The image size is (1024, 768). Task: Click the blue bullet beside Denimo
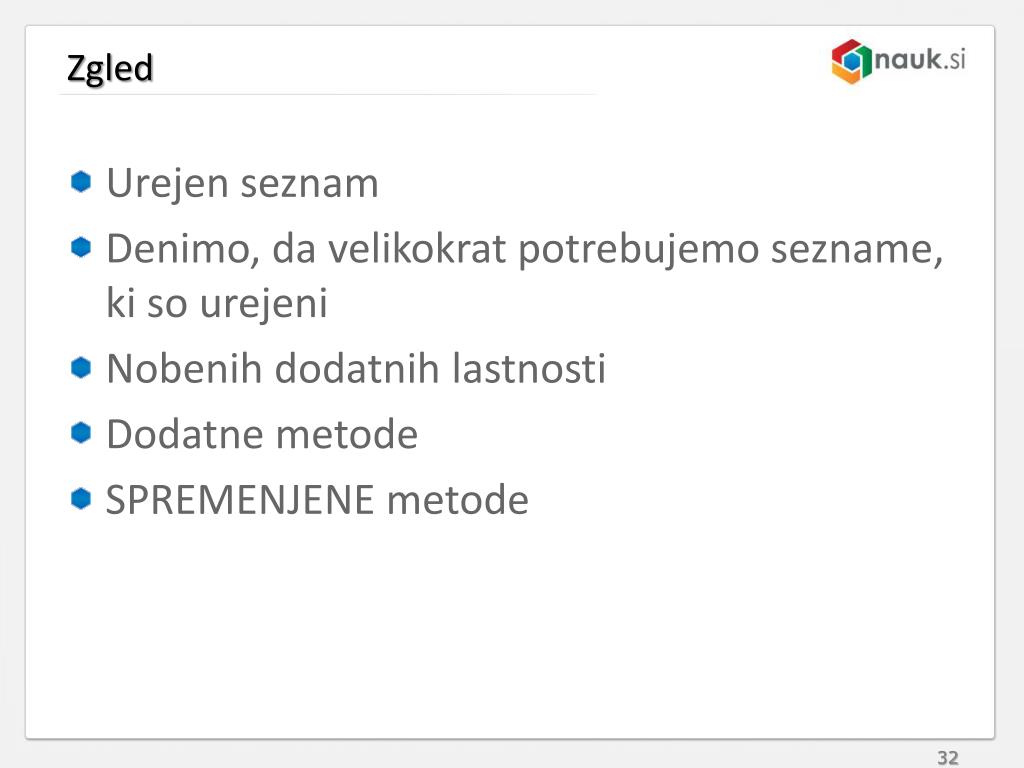click(81, 248)
